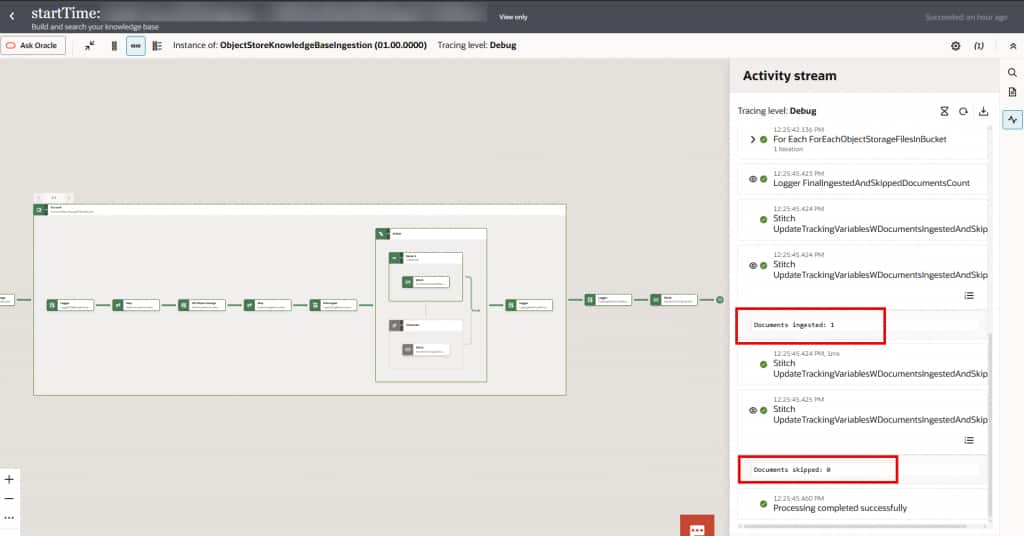This screenshot has height=536, width=1024.
Task: Expand the For Each ForEachObjectStorageFilesInBucket entry
Action: [x=753, y=139]
